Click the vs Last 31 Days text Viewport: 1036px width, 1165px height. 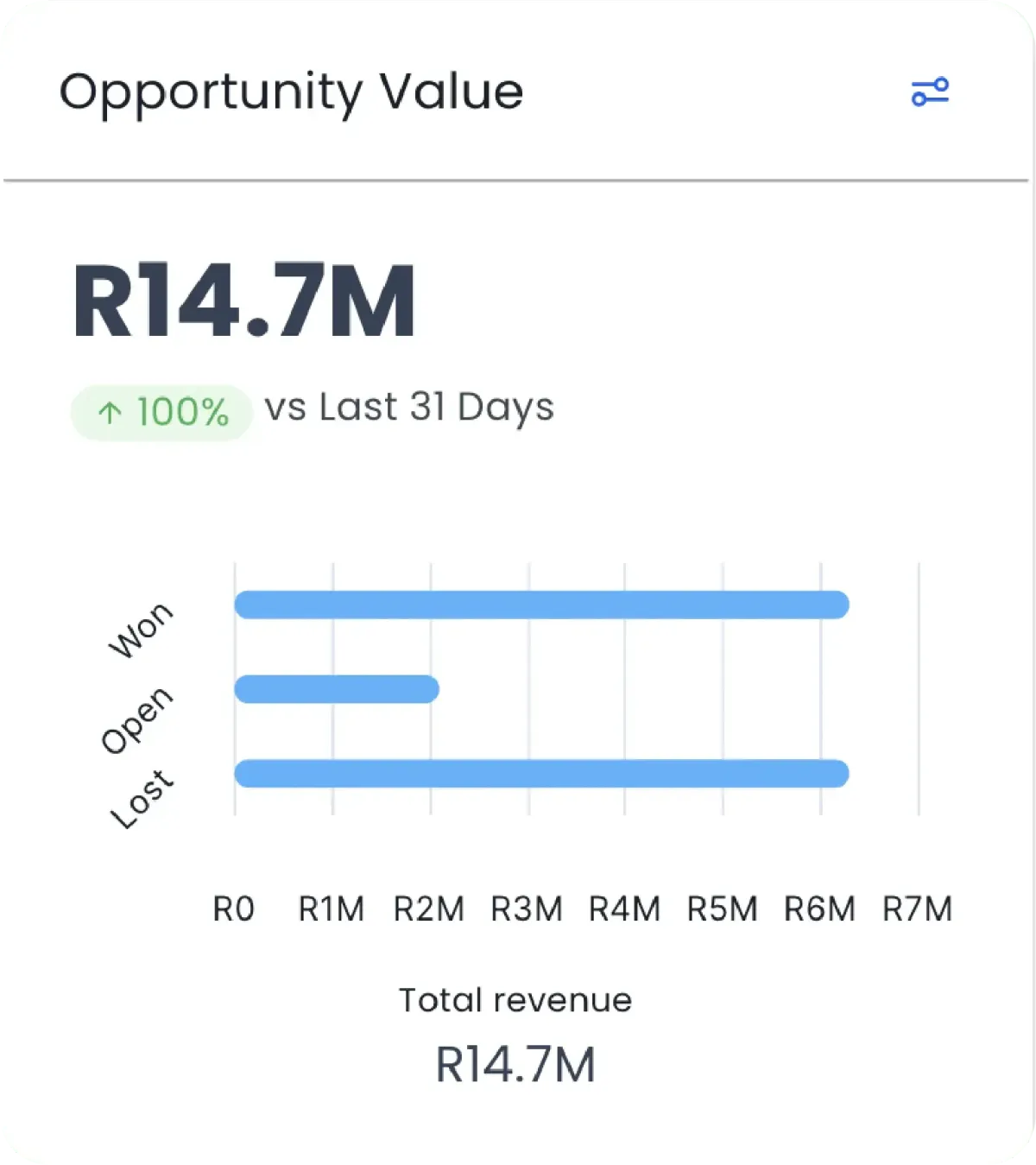[x=409, y=408]
